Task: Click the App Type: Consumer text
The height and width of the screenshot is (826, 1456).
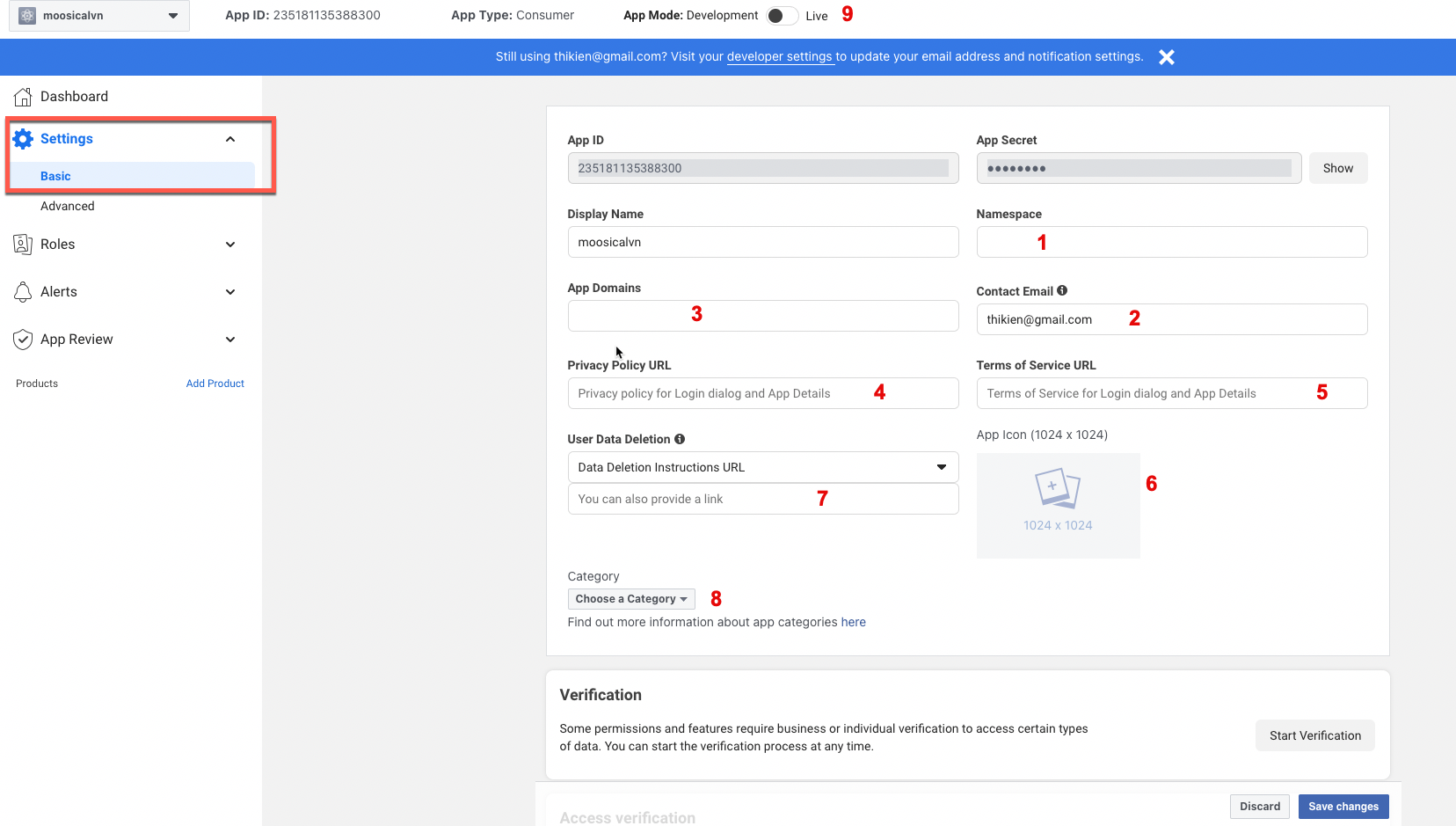Action: point(513,15)
